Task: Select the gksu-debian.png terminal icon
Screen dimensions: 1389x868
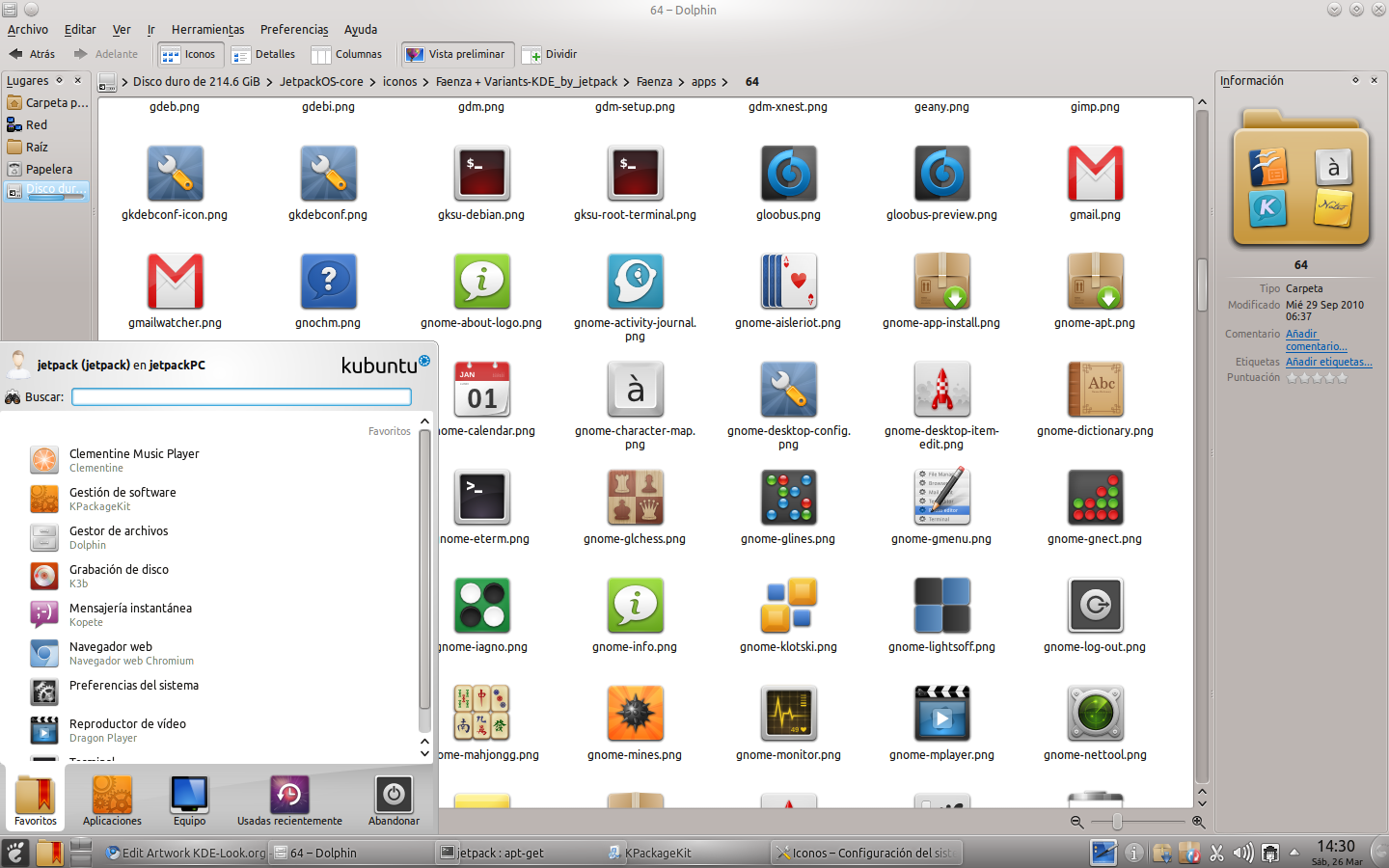Action: pos(481,174)
